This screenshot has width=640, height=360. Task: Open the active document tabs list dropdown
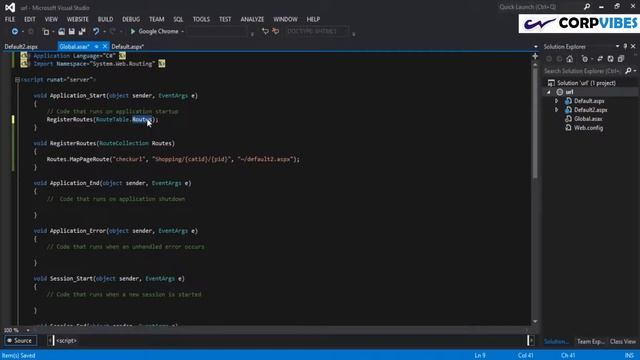pyautogui.click(x=536, y=47)
